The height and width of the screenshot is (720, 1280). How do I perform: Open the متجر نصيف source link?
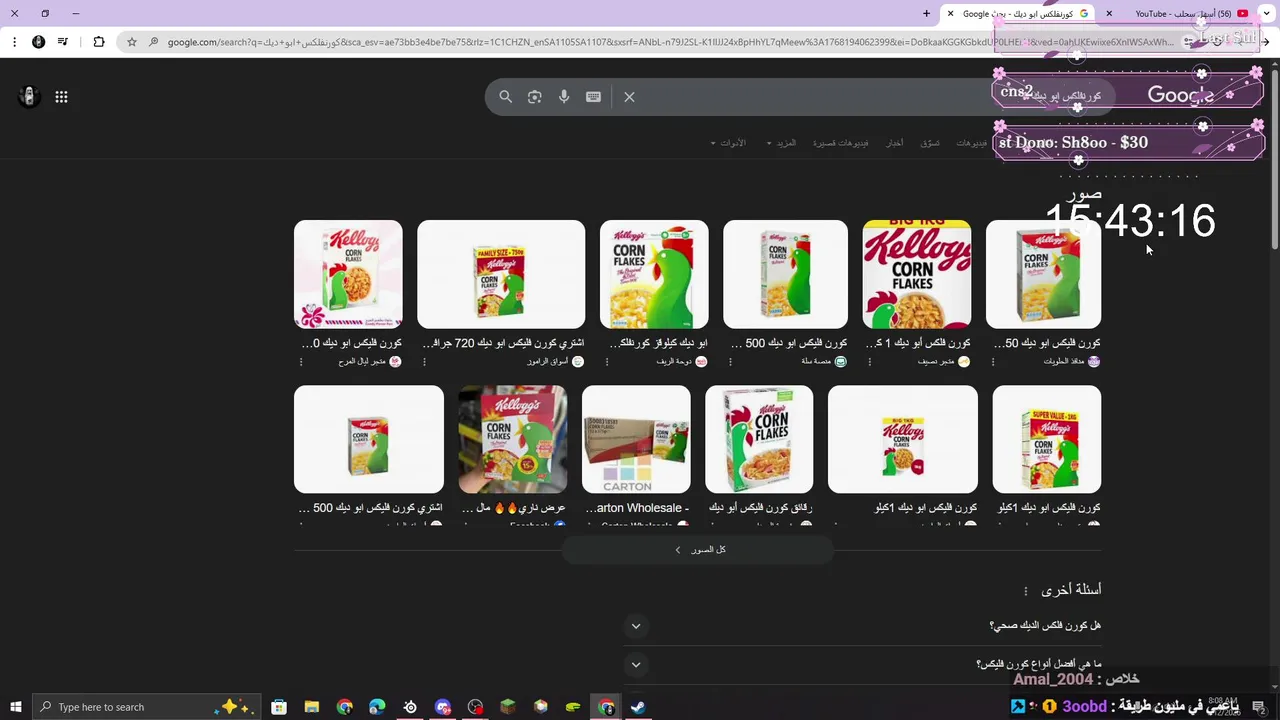943,362
